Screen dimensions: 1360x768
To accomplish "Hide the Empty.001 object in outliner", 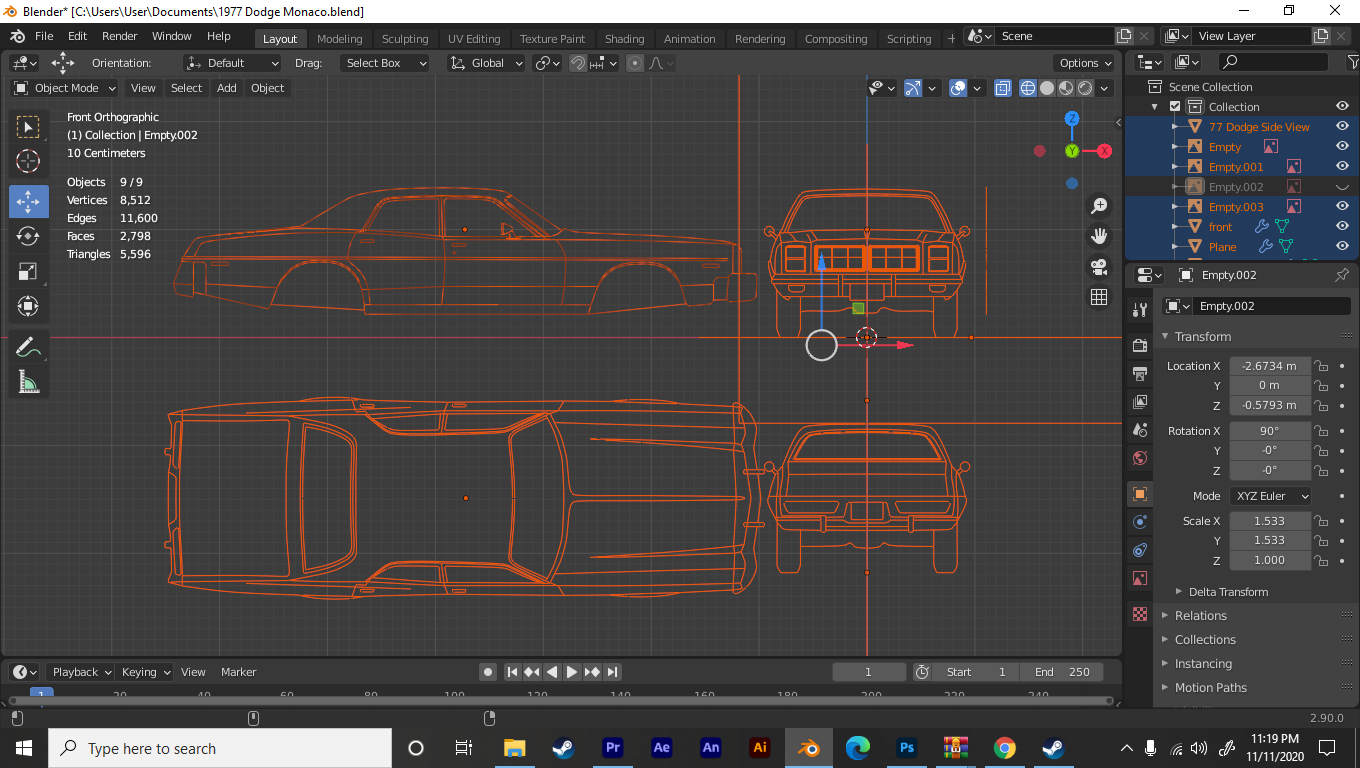I will point(1342,167).
